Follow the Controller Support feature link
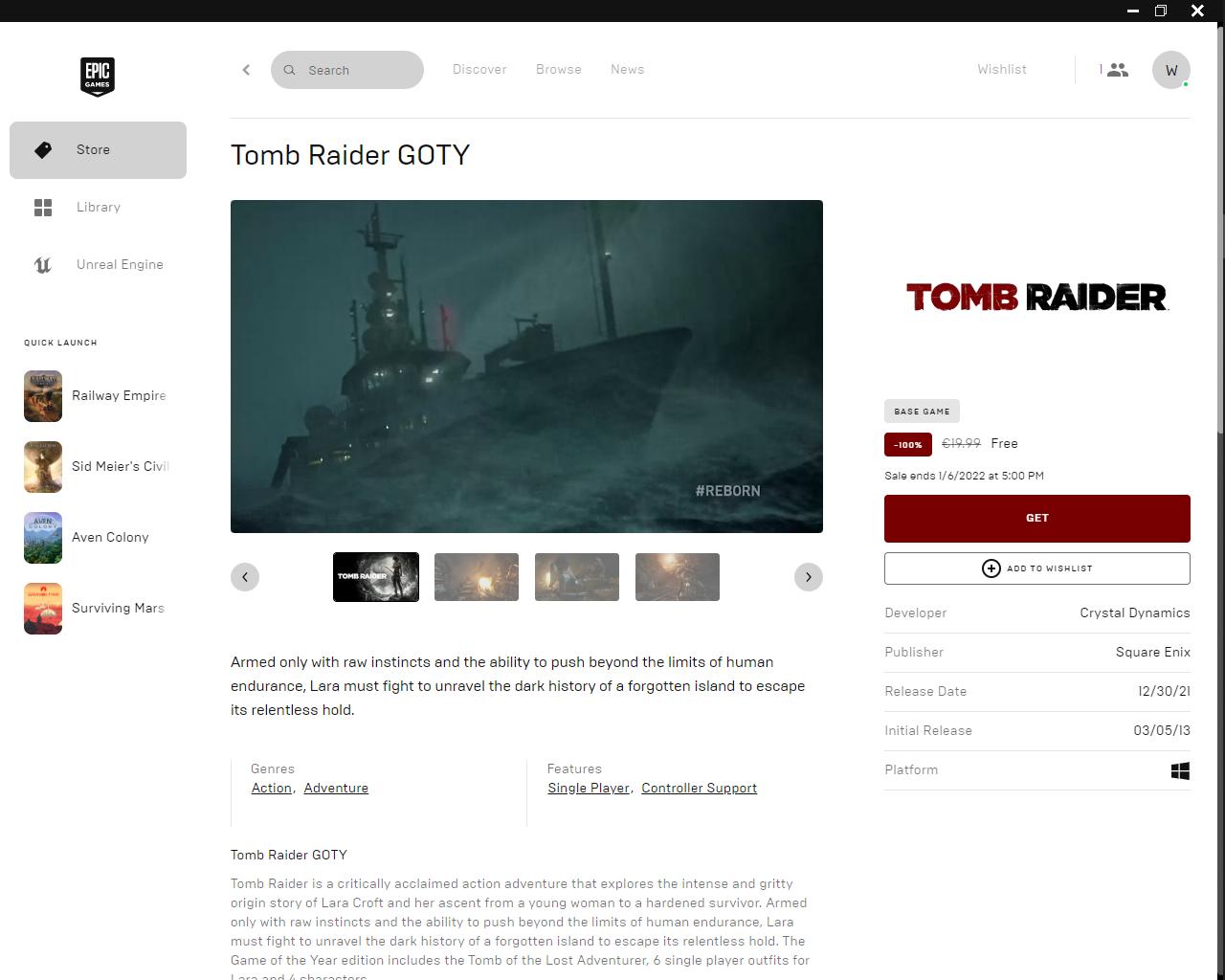This screenshot has width=1225, height=980. [699, 789]
